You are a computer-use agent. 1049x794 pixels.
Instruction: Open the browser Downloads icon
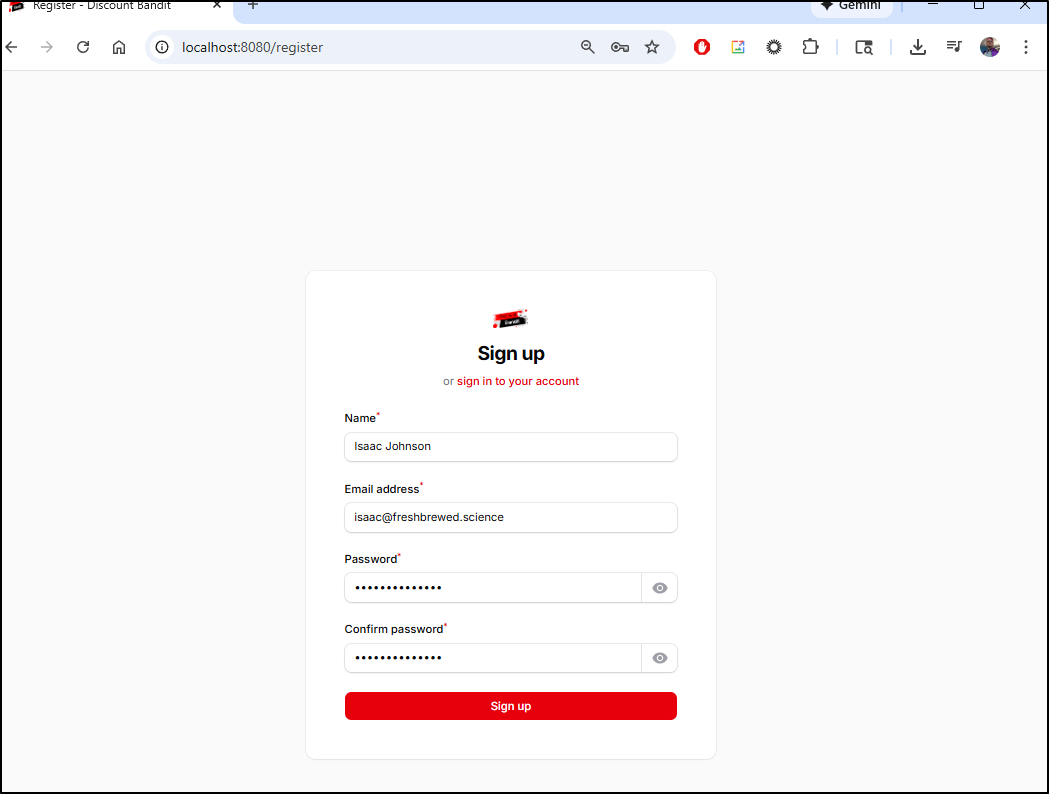pyautogui.click(x=917, y=47)
